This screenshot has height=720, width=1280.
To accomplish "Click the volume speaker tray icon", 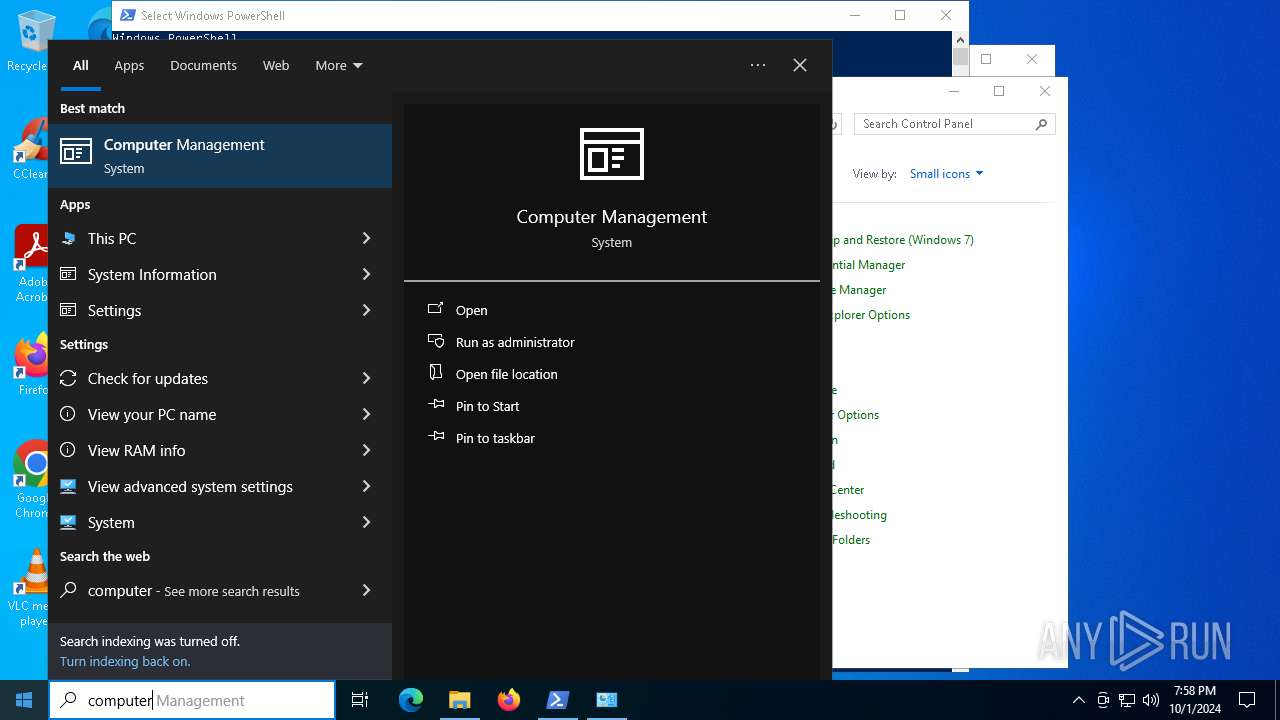I will (x=1151, y=700).
